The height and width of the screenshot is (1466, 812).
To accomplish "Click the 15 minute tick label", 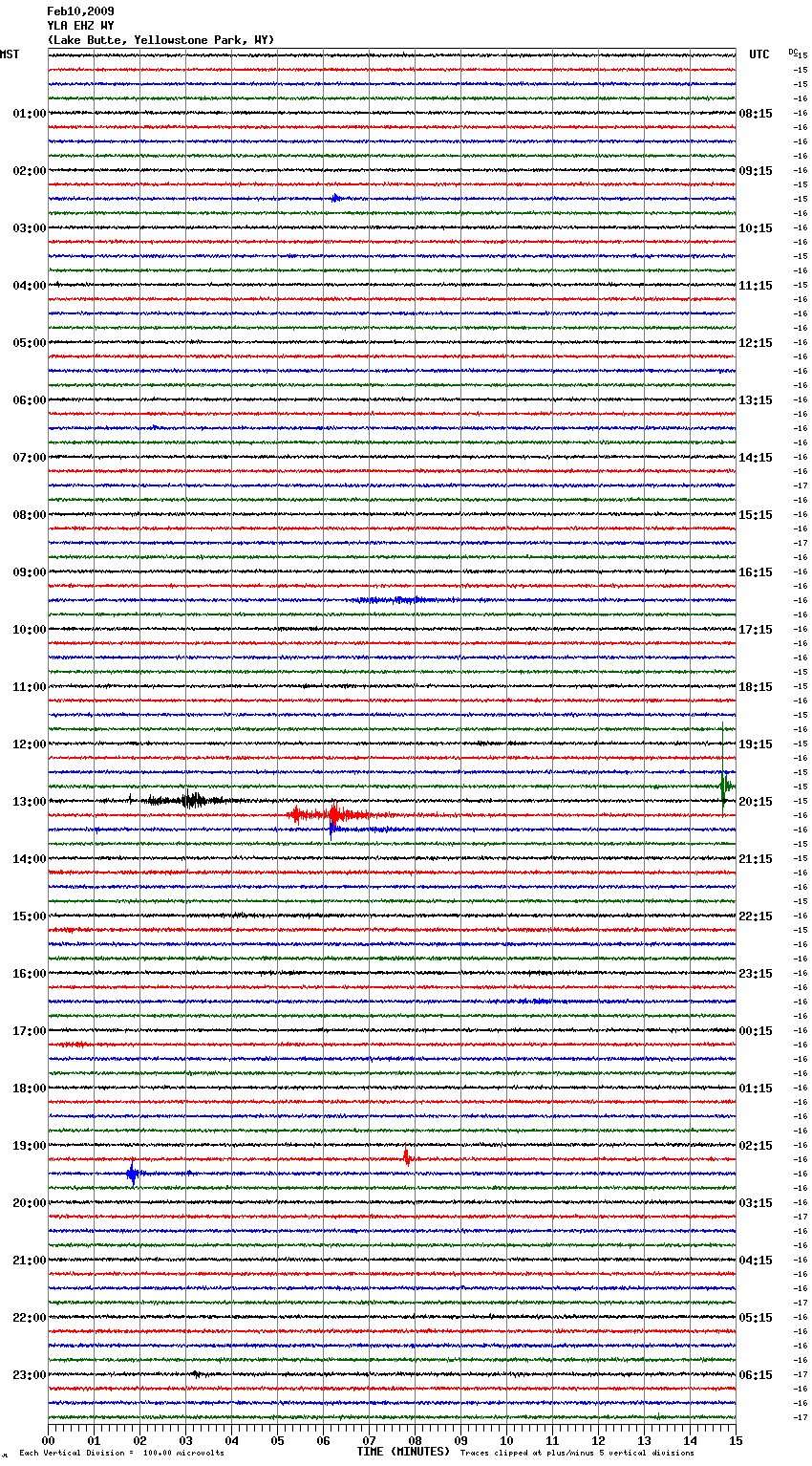I will pyautogui.click(x=735, y=1440).
